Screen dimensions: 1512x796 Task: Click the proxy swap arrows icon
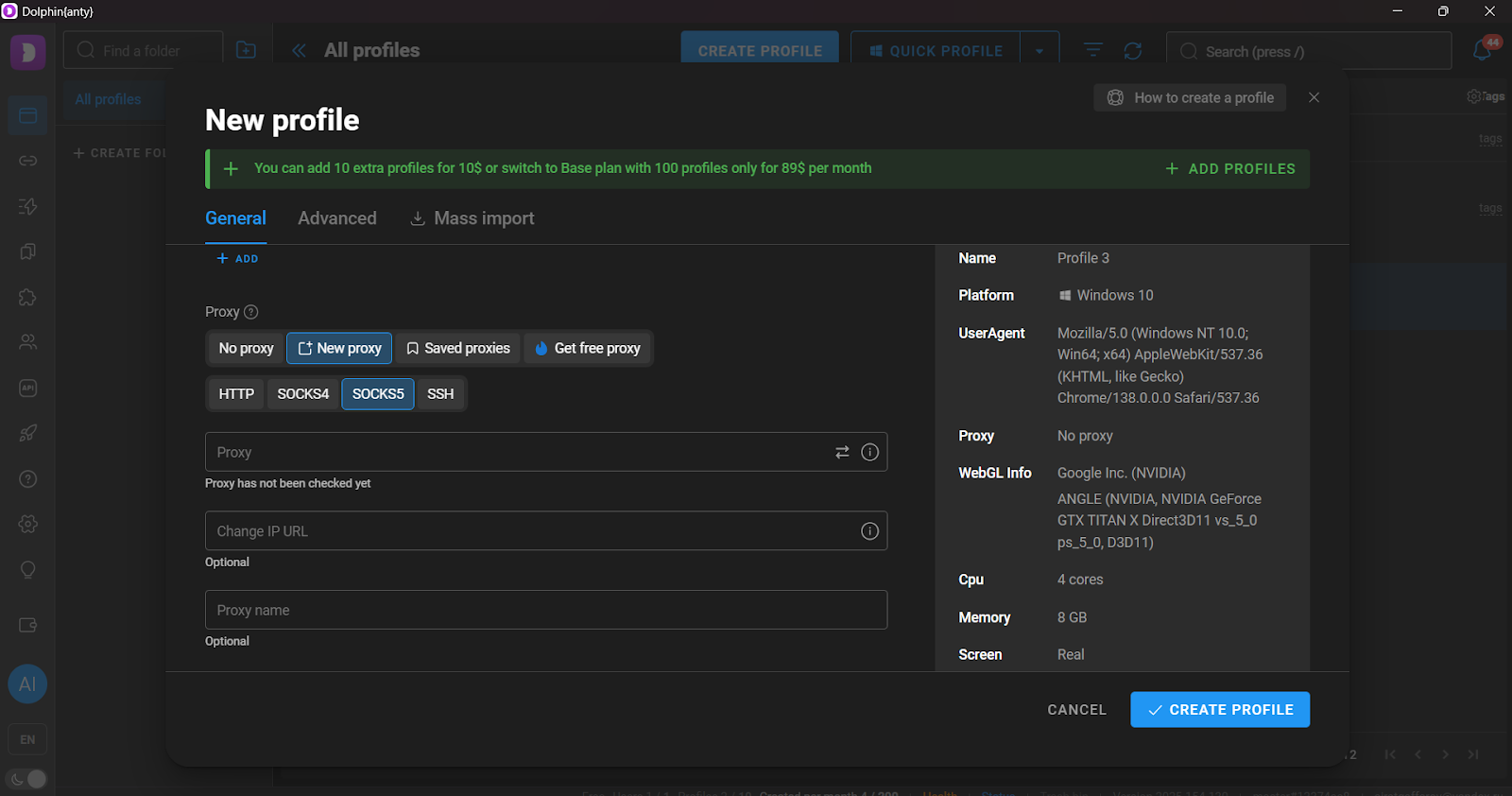pos(842,452)
